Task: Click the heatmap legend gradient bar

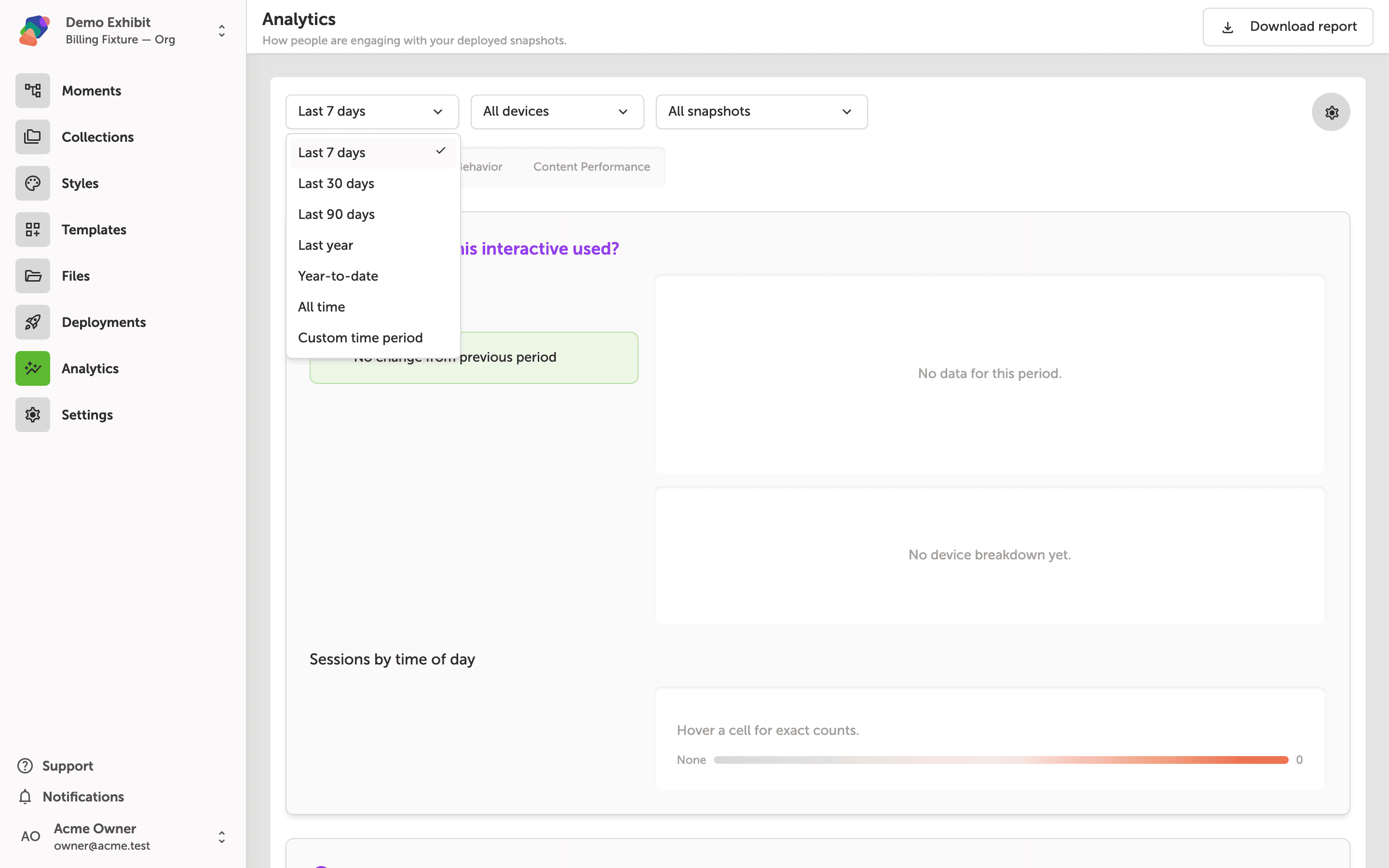Action: tap(1000, 760)
